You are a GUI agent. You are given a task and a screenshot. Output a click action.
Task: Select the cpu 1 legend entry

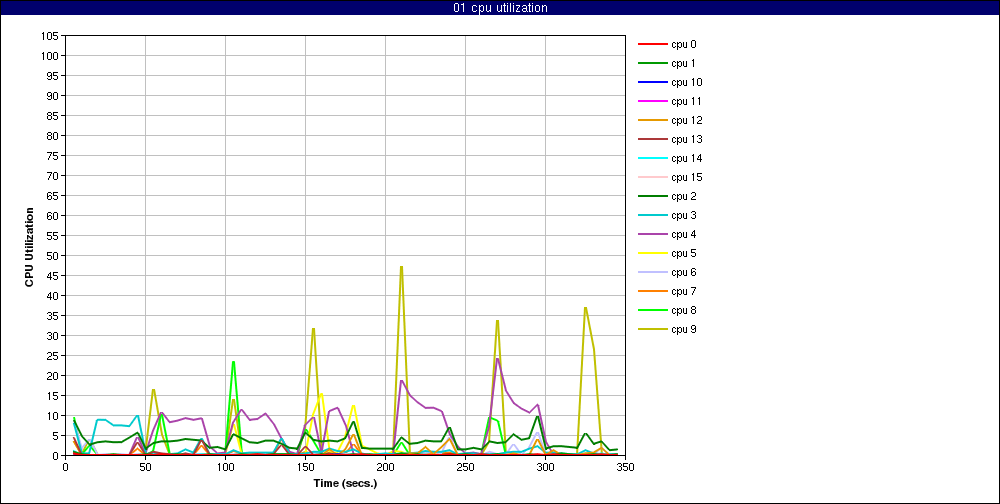(667, 63)
